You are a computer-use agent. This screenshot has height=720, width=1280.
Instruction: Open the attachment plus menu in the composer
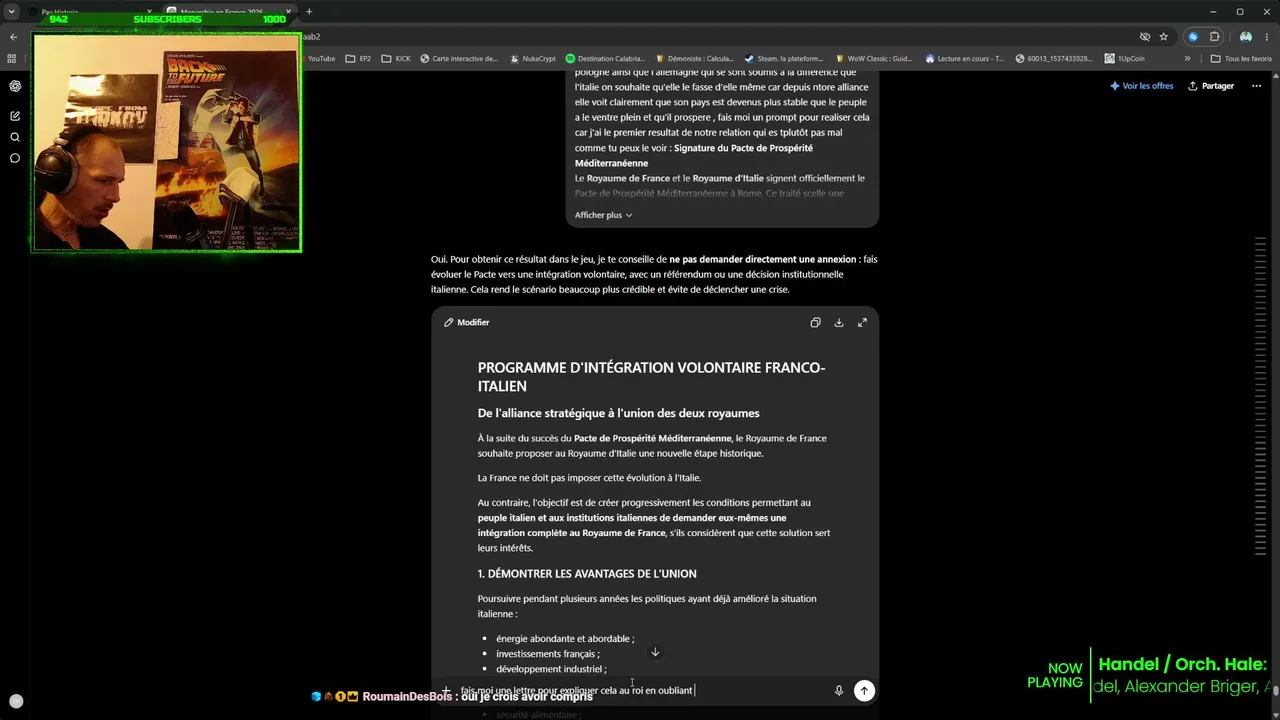coord(446,690)
